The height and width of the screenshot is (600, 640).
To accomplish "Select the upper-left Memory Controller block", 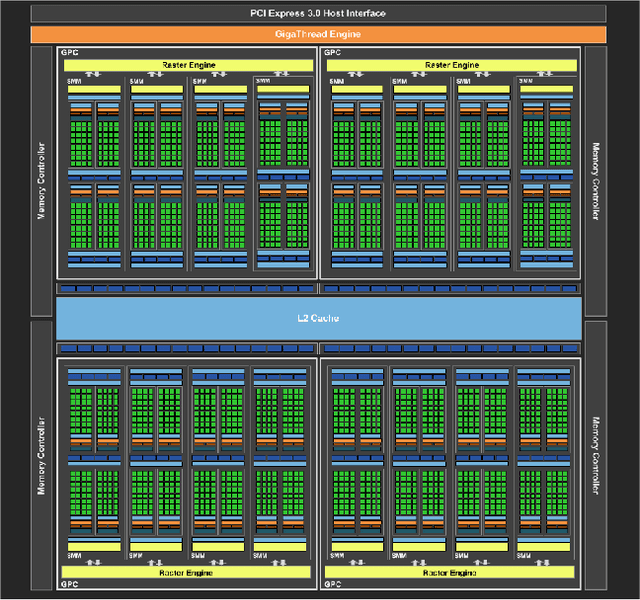I will 42,180.
